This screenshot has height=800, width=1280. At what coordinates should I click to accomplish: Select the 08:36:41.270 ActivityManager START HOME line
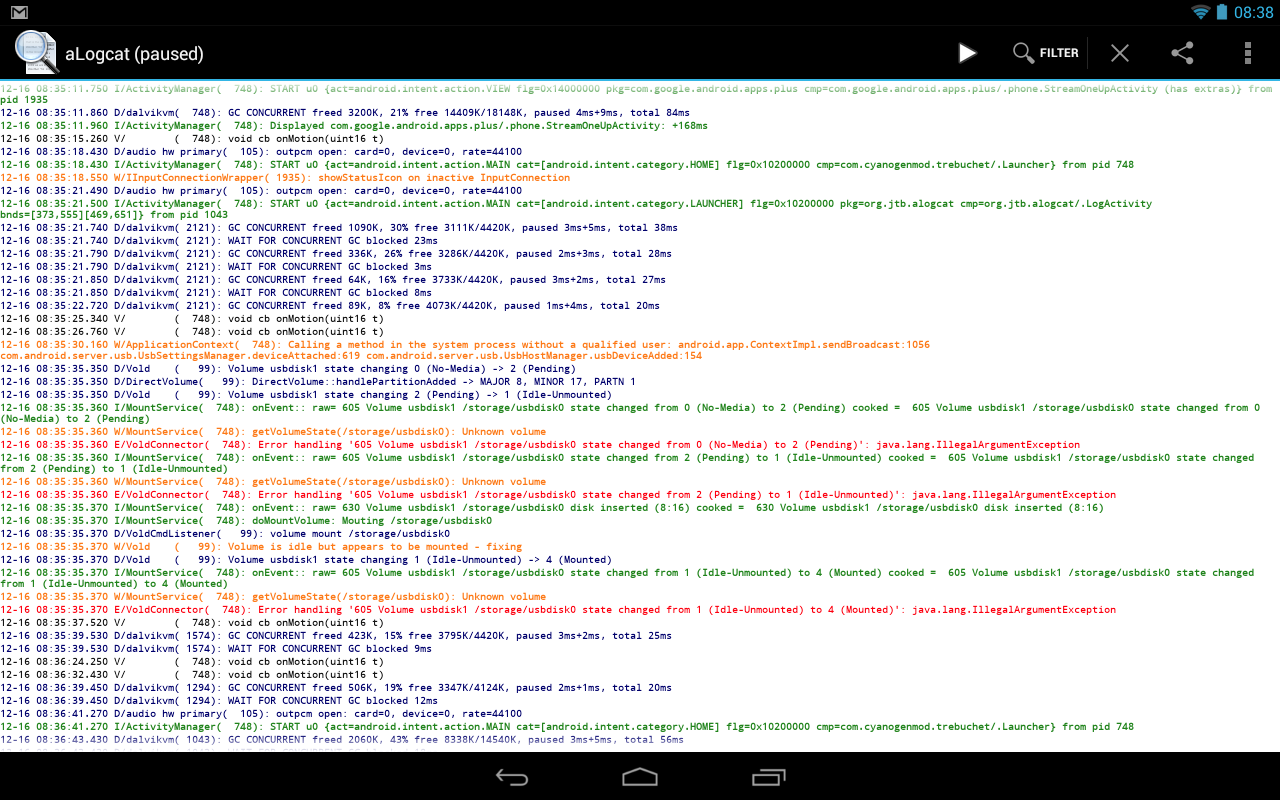click(x=567, y=727)
